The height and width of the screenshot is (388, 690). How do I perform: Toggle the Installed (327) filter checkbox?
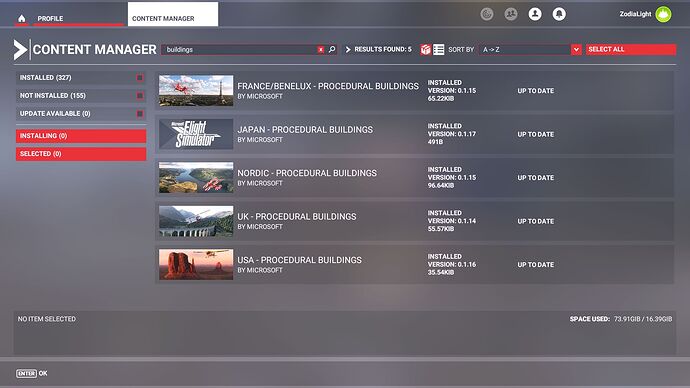140,78
